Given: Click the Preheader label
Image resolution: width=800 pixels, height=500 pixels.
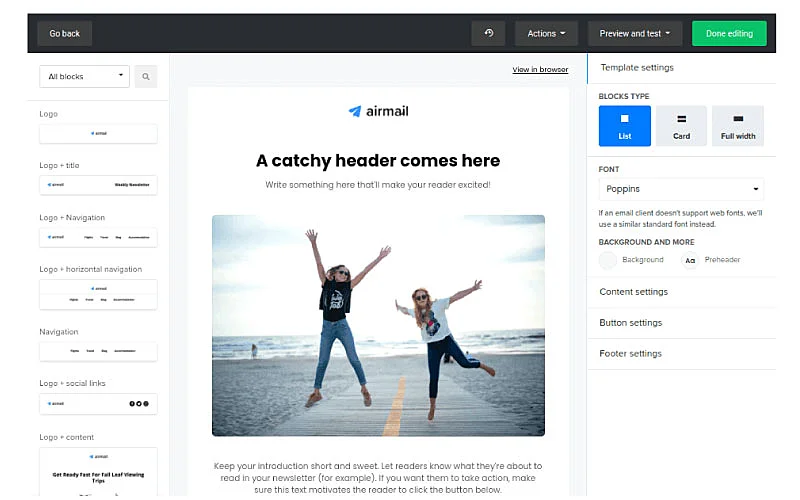Looking at the screenshot, I should (x=722, y=260).
